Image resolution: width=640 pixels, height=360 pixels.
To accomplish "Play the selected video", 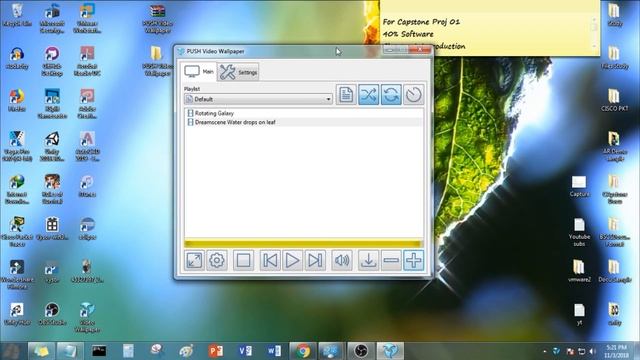I will pyautogui.click(x=292, y=260).
